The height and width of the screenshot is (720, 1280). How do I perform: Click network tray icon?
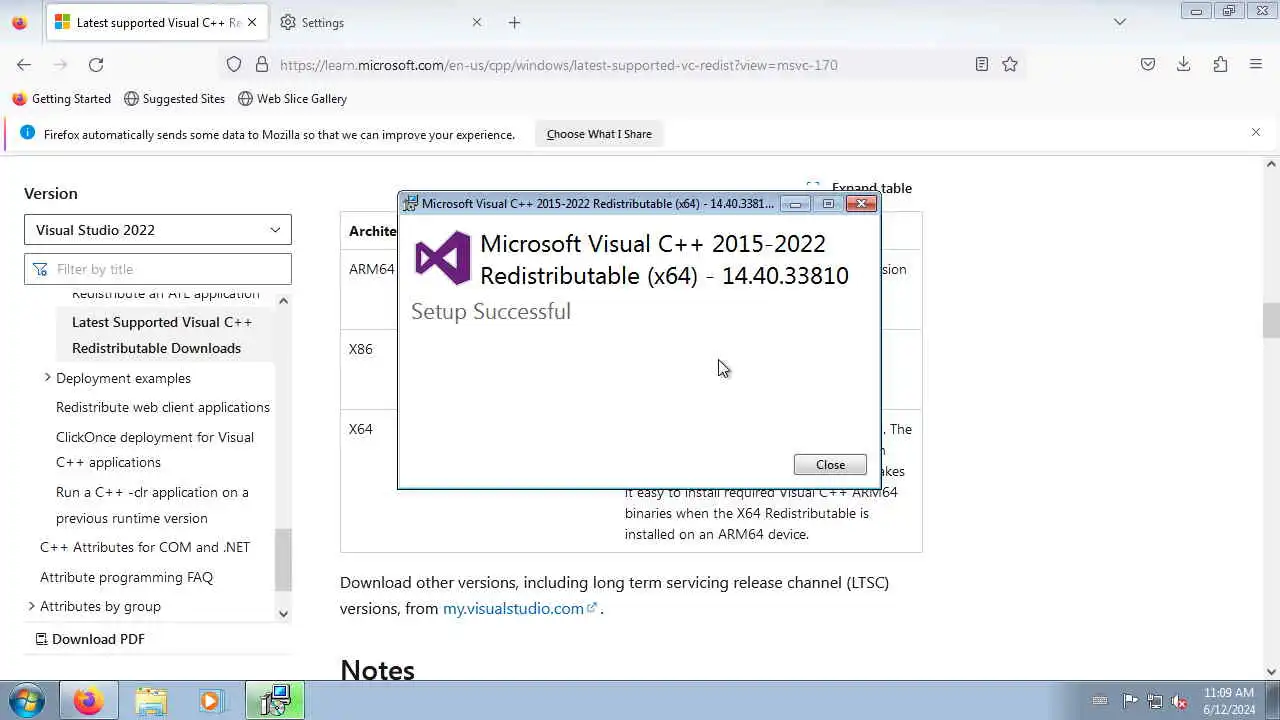(x=1155, y=701)
